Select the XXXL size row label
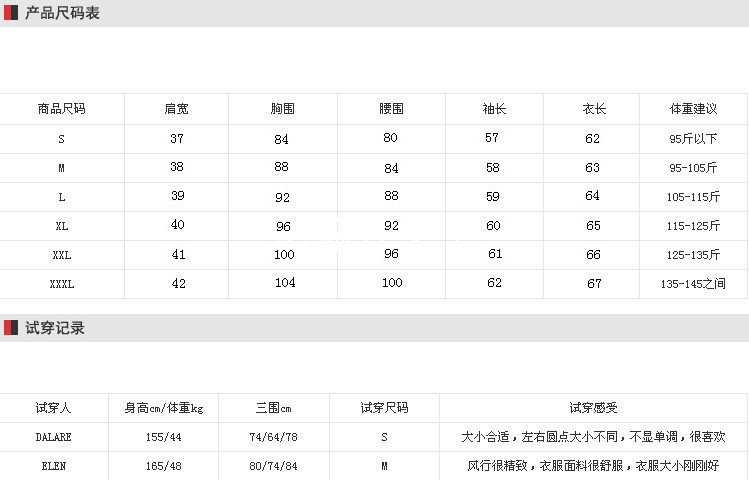 pos(61,284)
